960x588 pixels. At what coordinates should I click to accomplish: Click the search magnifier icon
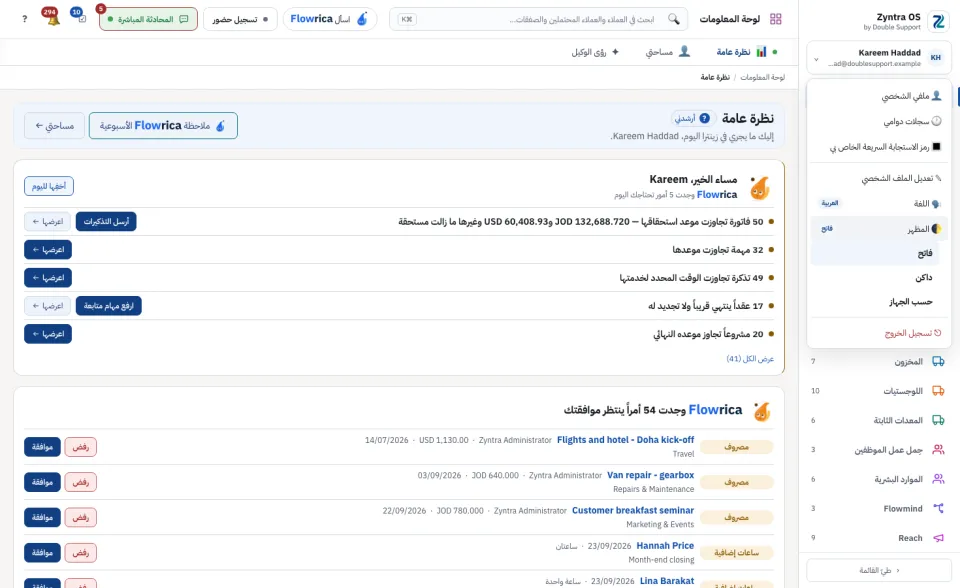click(673, 19)
